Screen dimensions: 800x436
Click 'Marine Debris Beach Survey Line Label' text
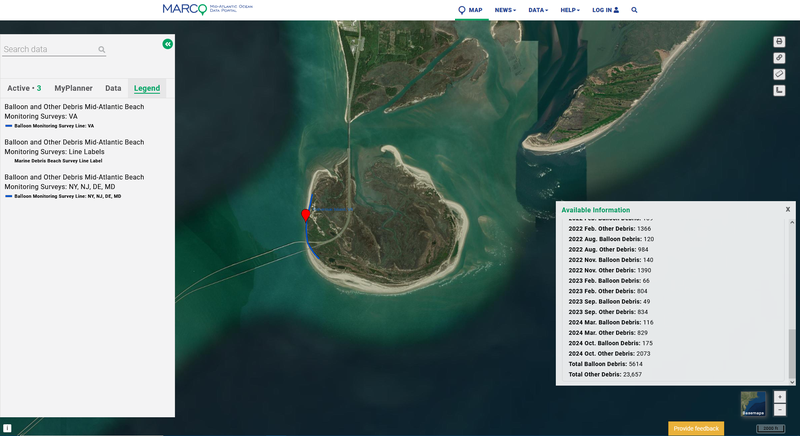pos(58,161)
